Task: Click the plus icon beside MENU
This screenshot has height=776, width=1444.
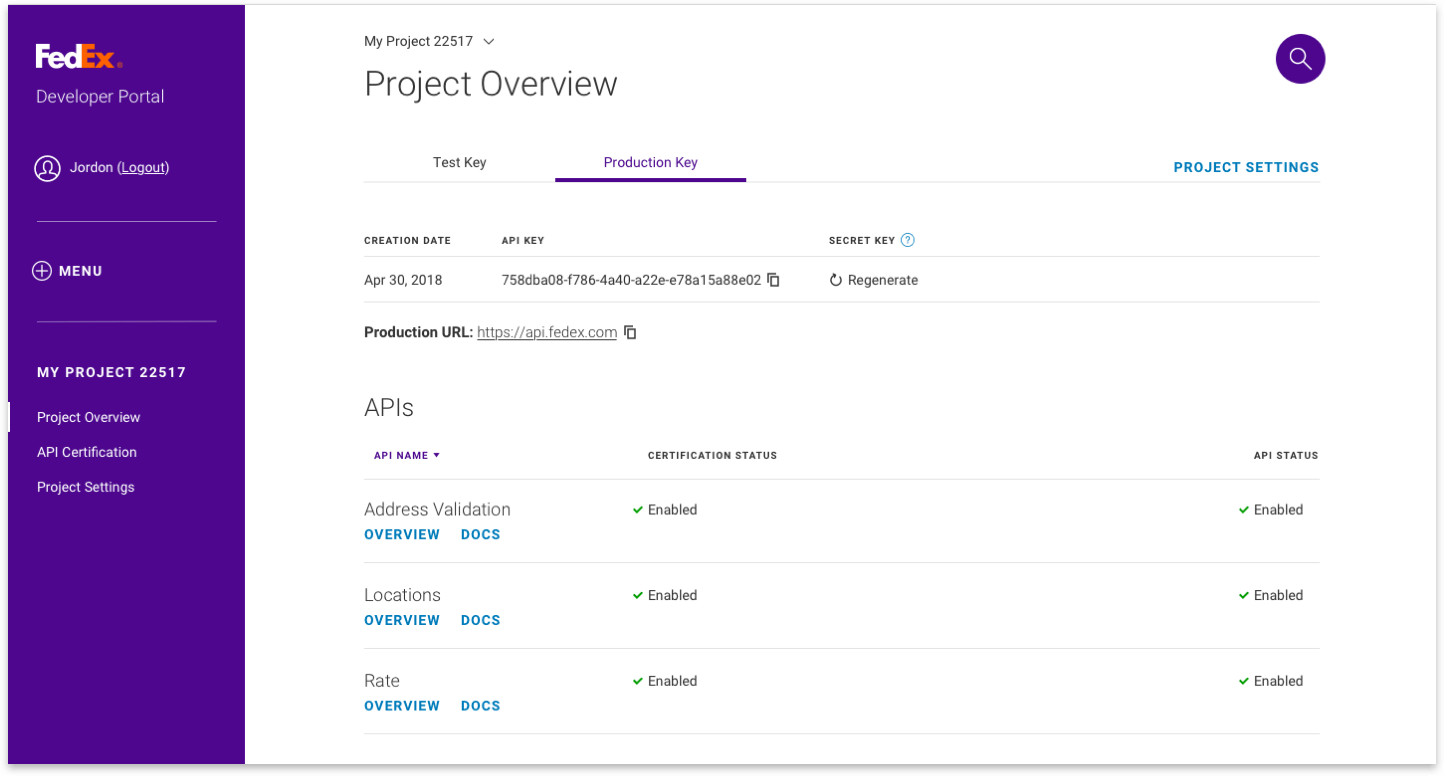Action: [x=42, y=271]
